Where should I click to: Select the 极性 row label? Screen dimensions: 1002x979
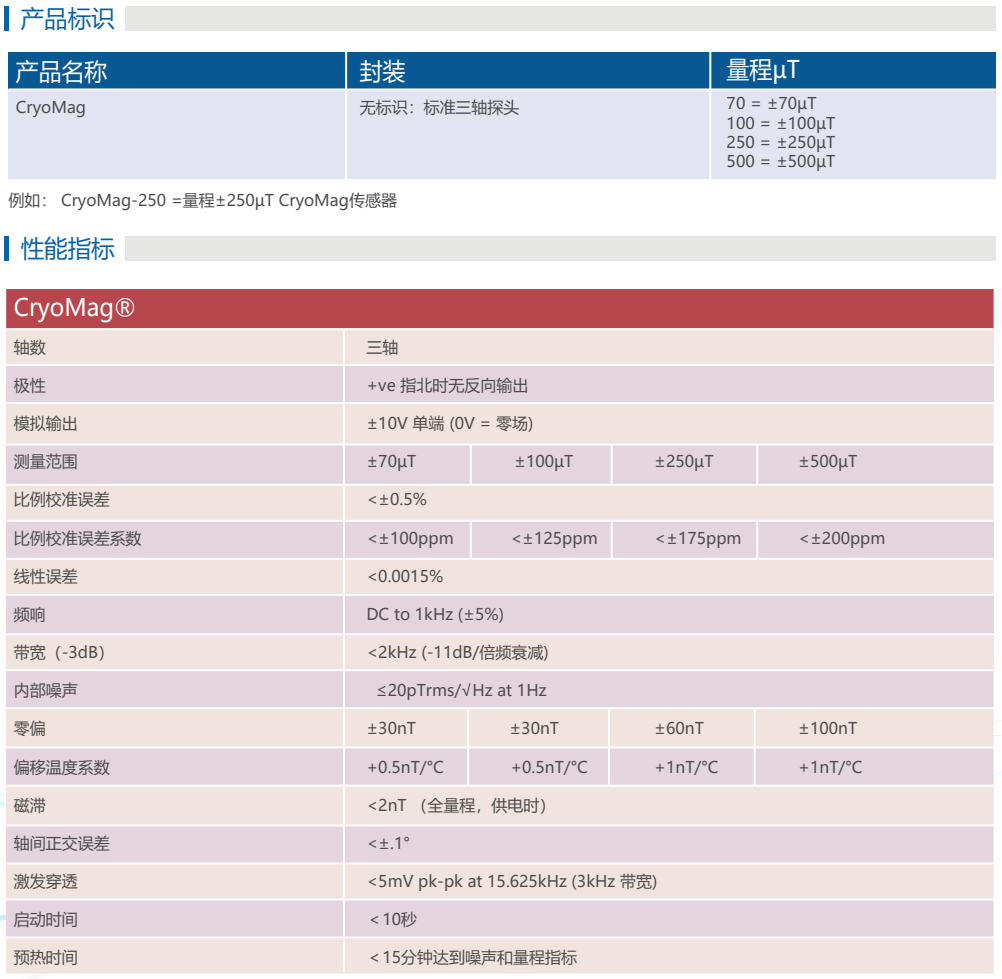pyautogui.click(x=30, y=386)
